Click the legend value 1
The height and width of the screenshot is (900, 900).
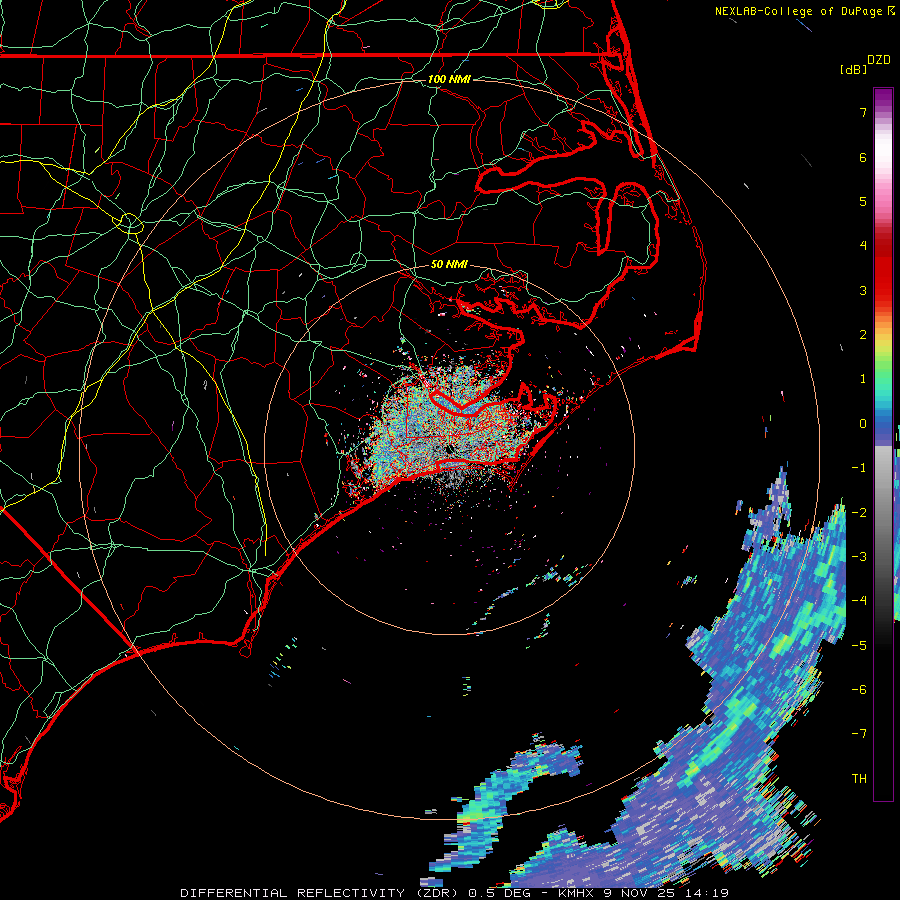point(863,379)
